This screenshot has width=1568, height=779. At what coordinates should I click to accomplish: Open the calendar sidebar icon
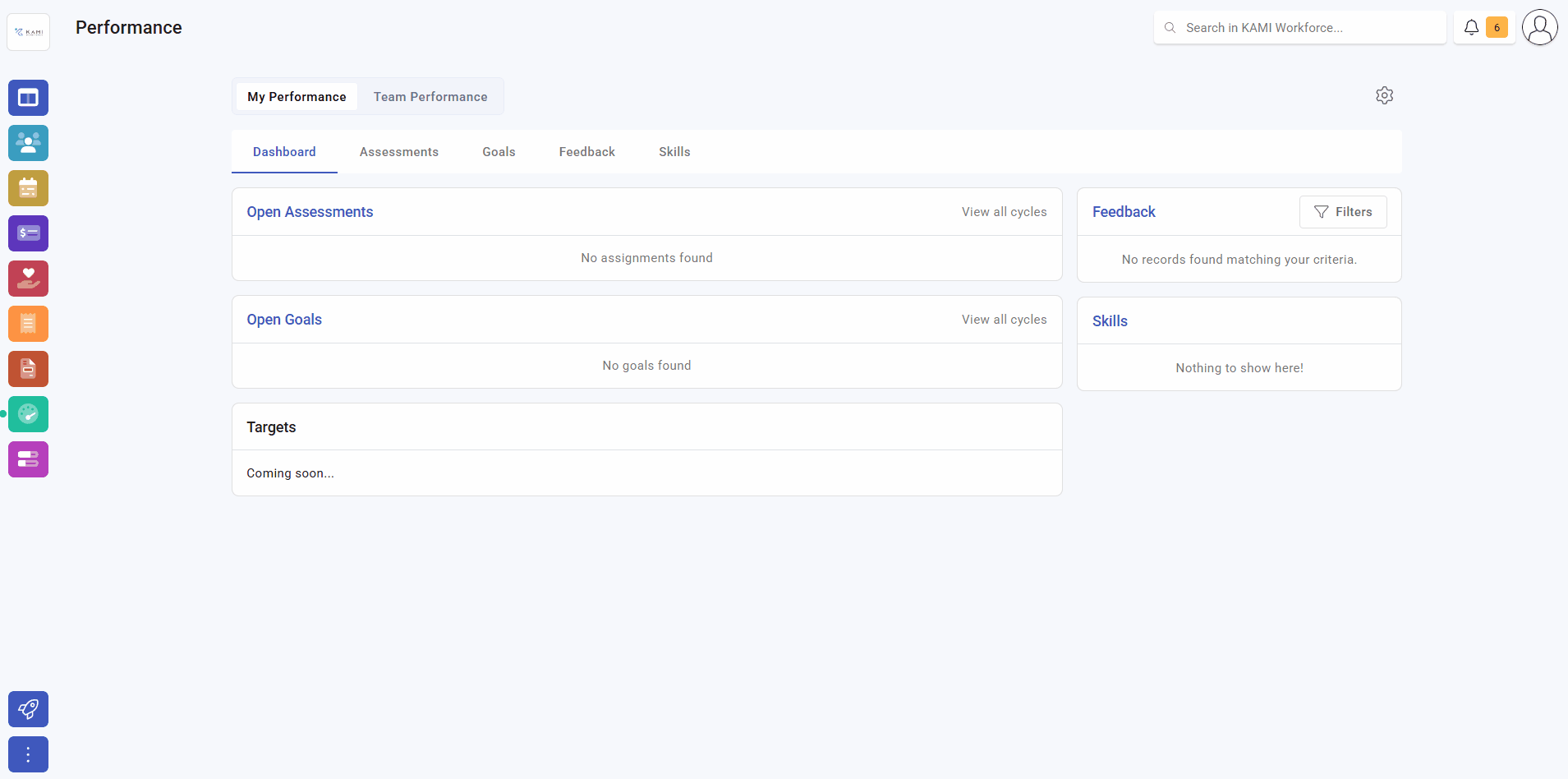coord(28,188)
